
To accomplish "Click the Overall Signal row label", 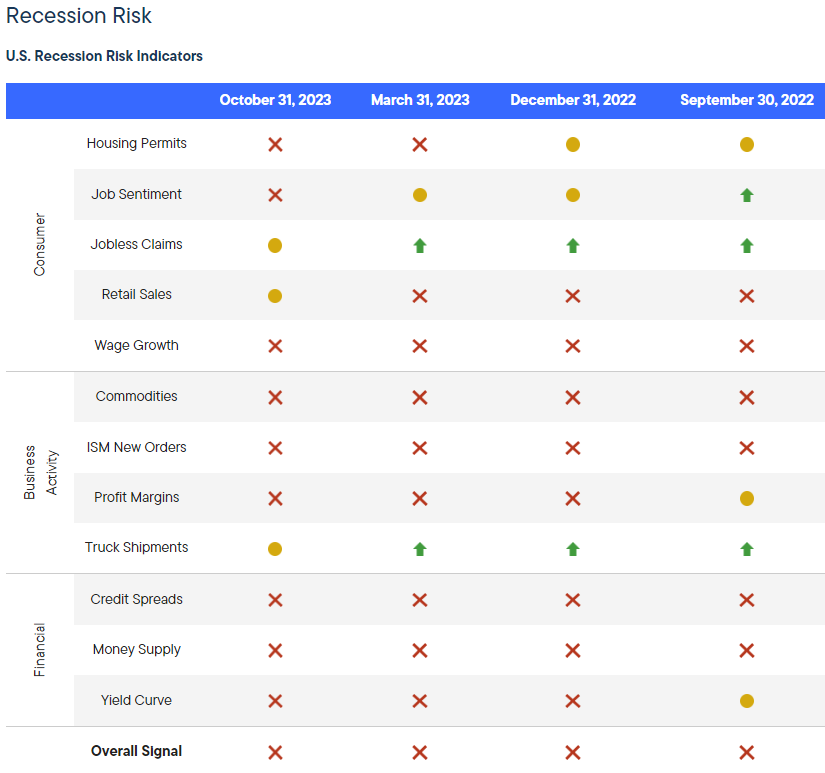I will [136, 751].
